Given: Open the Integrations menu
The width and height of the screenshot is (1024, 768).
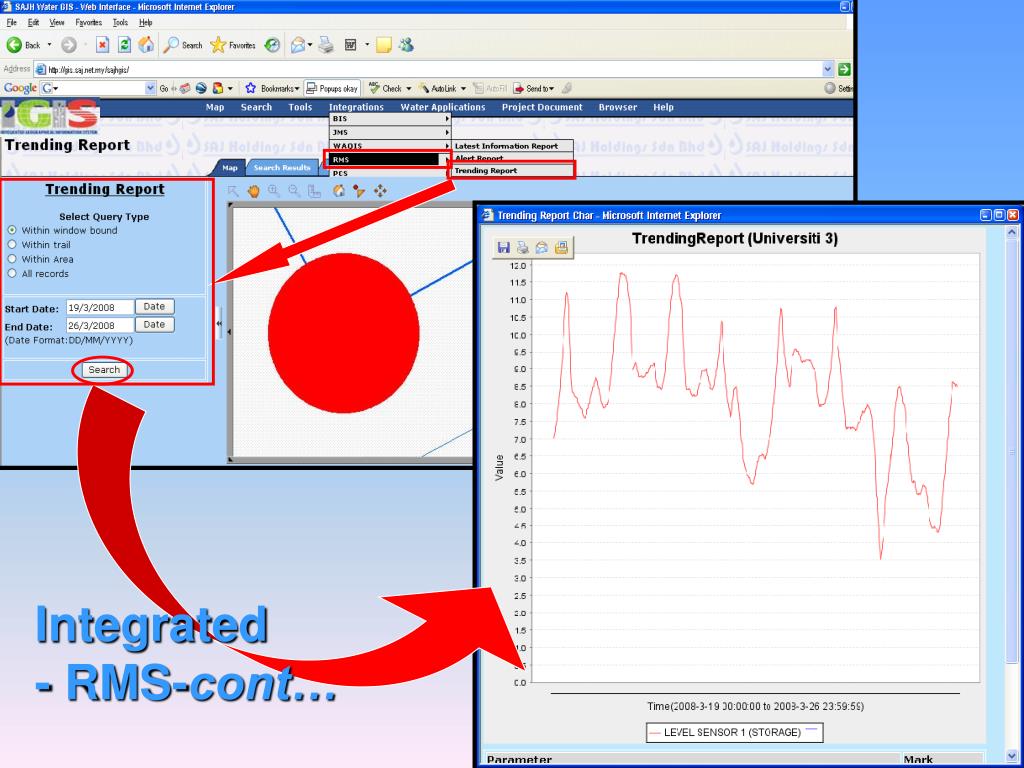Looking at the screenshot, I should (357, 107).
